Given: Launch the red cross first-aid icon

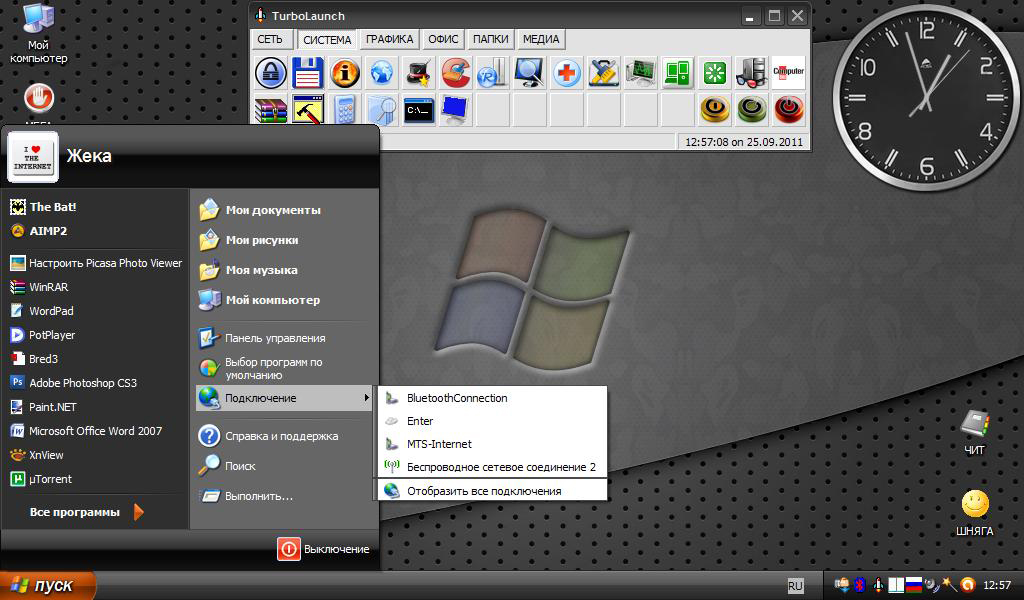Looking at the screenshot, I should tap(567, 72).
